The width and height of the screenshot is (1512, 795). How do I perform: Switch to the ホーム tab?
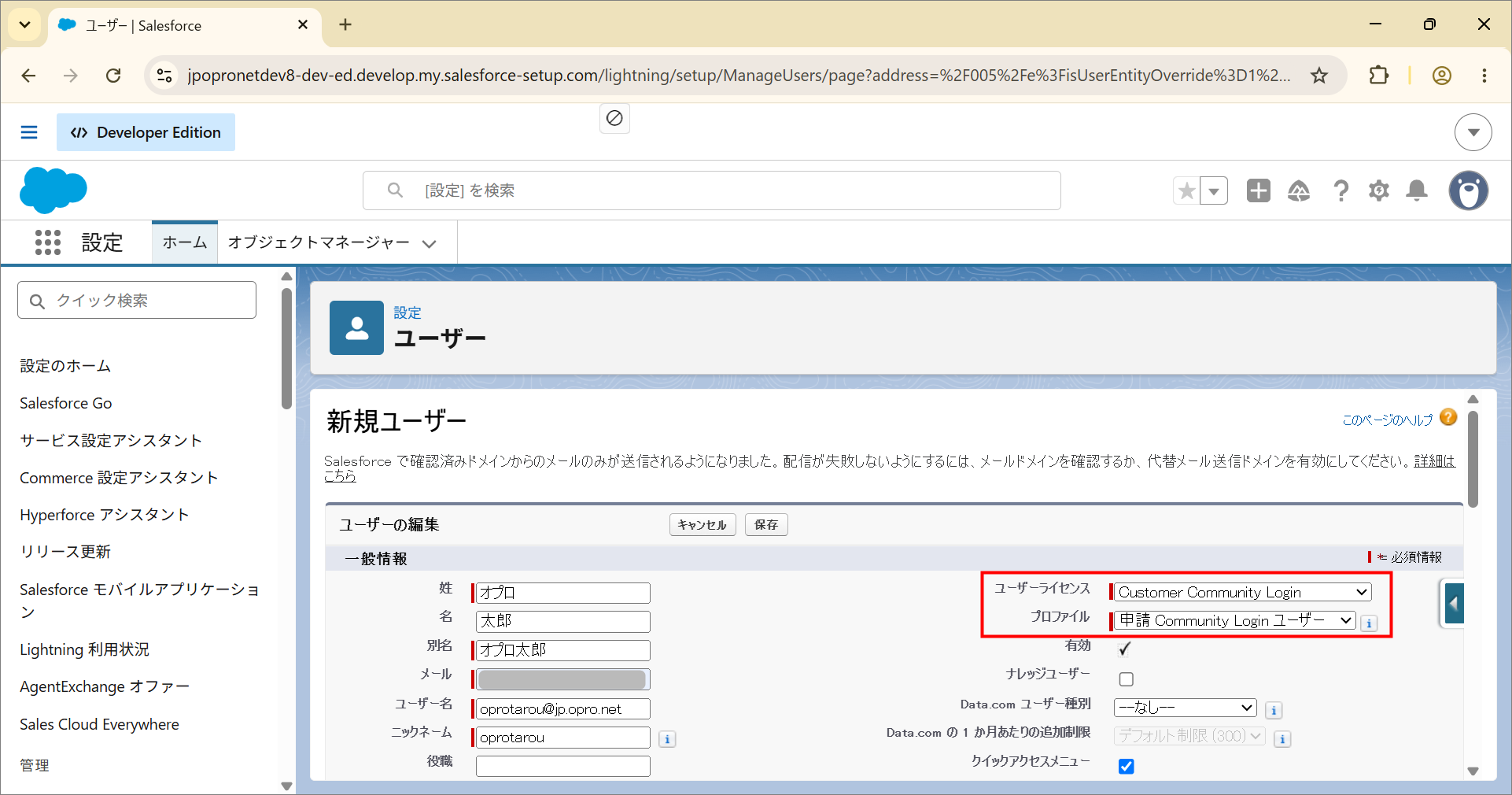(x=185, y=242)
